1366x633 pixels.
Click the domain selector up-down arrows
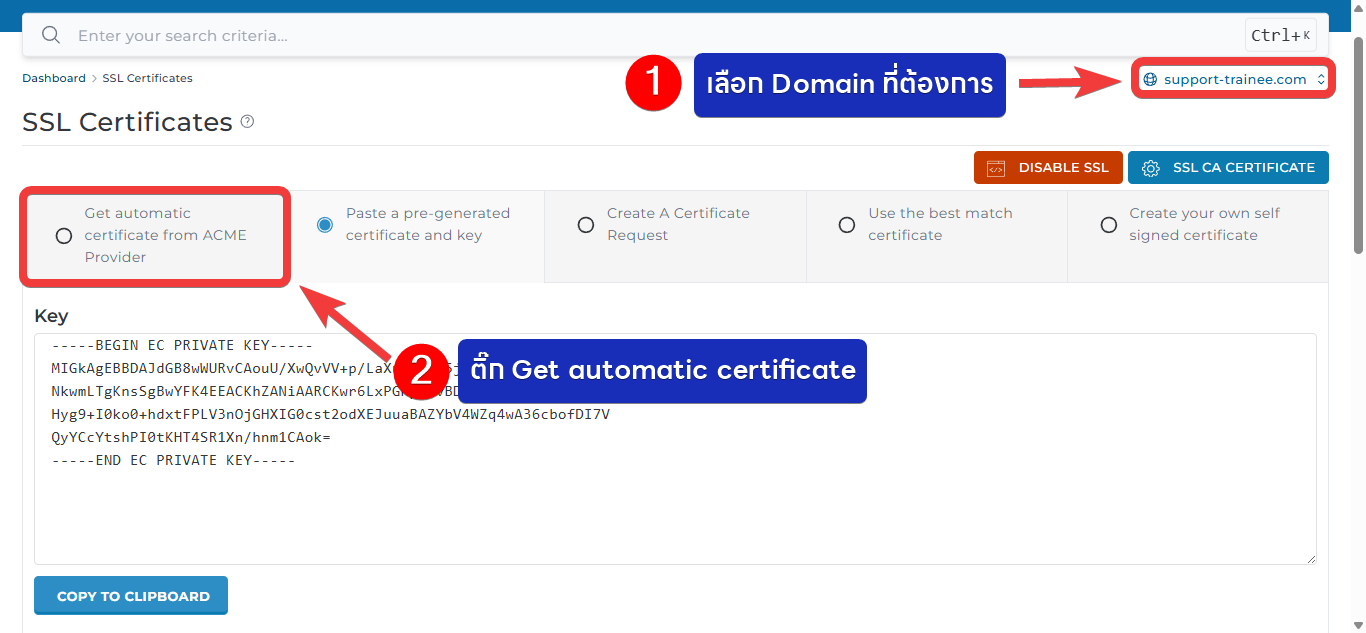1320,80
